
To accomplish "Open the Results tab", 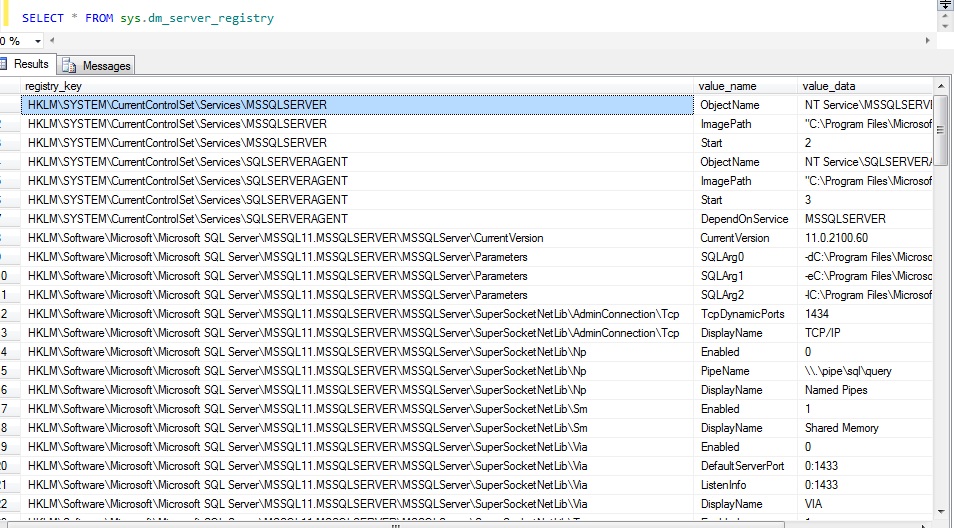I will click(28, 65).
